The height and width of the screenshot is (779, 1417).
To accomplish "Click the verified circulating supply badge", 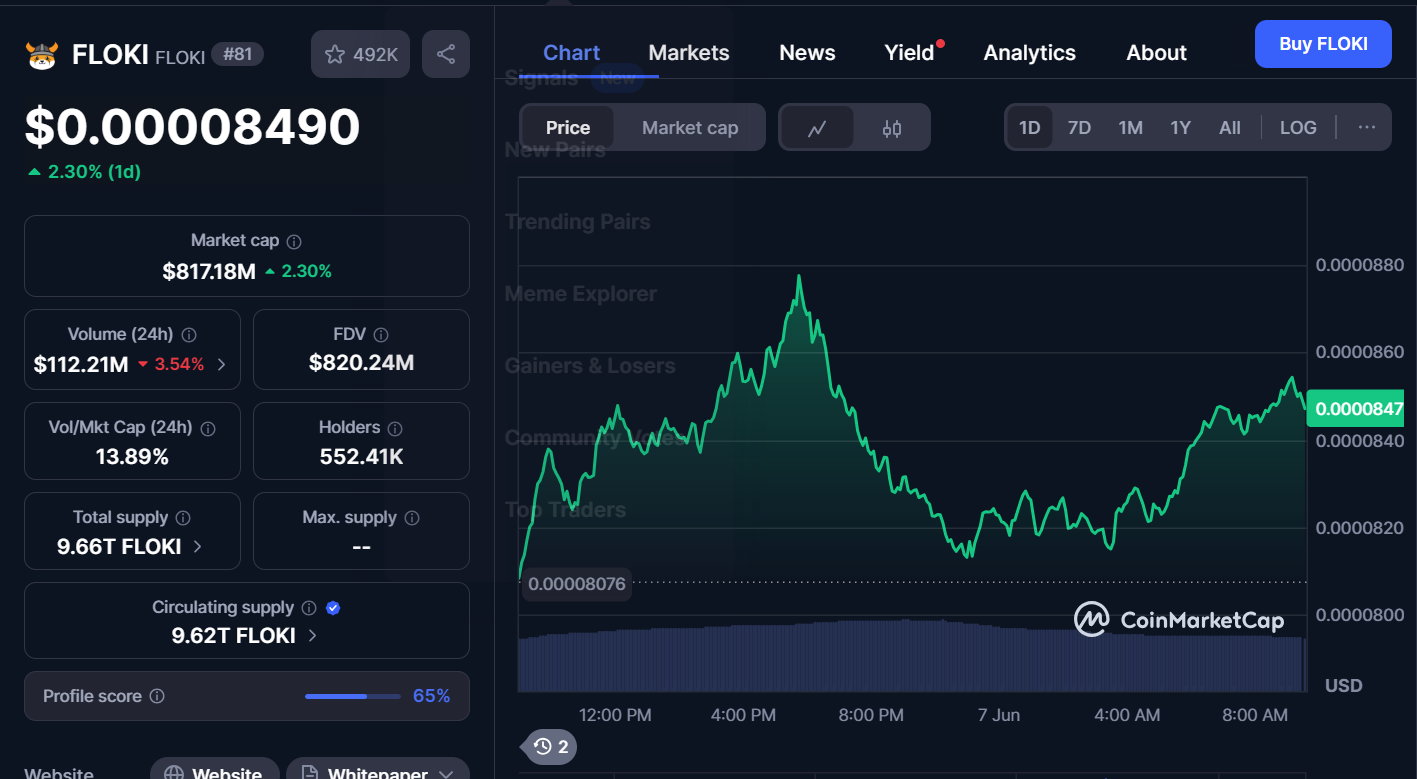I will 333,608.
